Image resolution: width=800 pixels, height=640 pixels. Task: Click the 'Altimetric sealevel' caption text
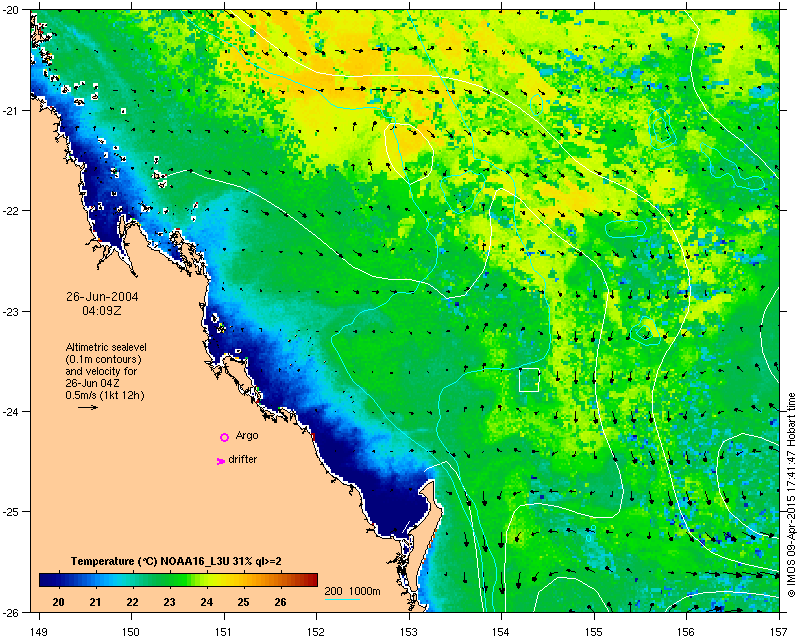point(106,347)
